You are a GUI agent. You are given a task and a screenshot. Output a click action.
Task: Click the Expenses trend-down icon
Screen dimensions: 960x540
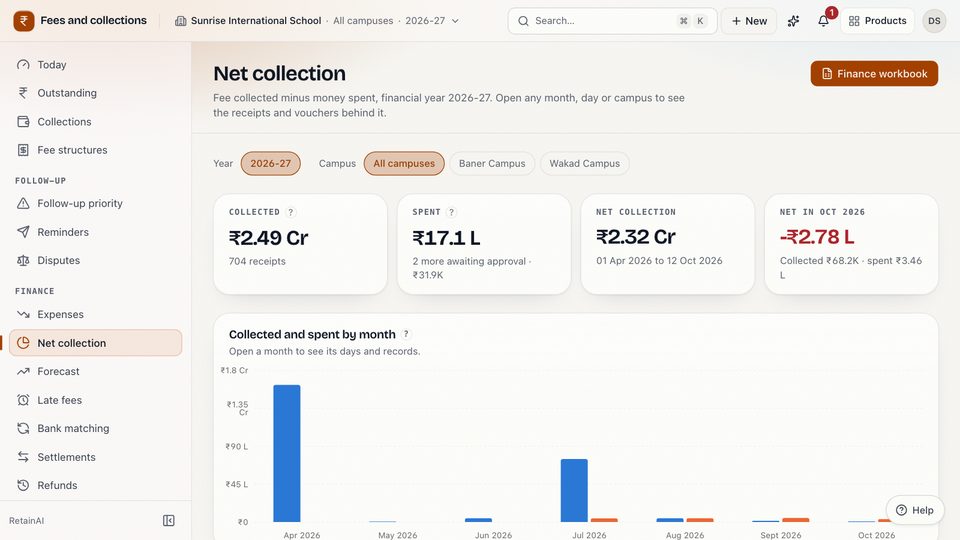(23, 314)
